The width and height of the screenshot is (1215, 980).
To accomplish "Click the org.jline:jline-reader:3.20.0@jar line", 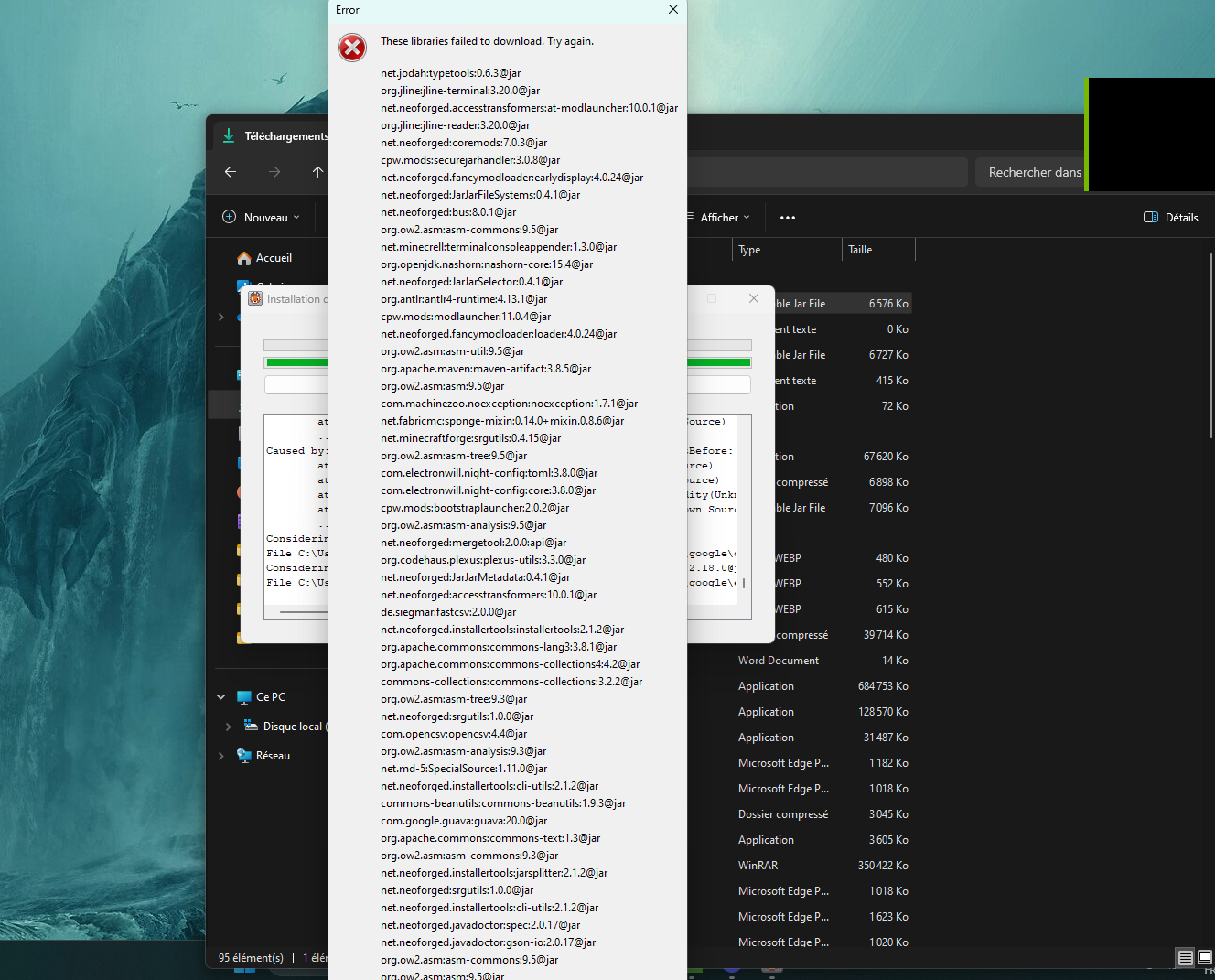I will tap(455, 125).
